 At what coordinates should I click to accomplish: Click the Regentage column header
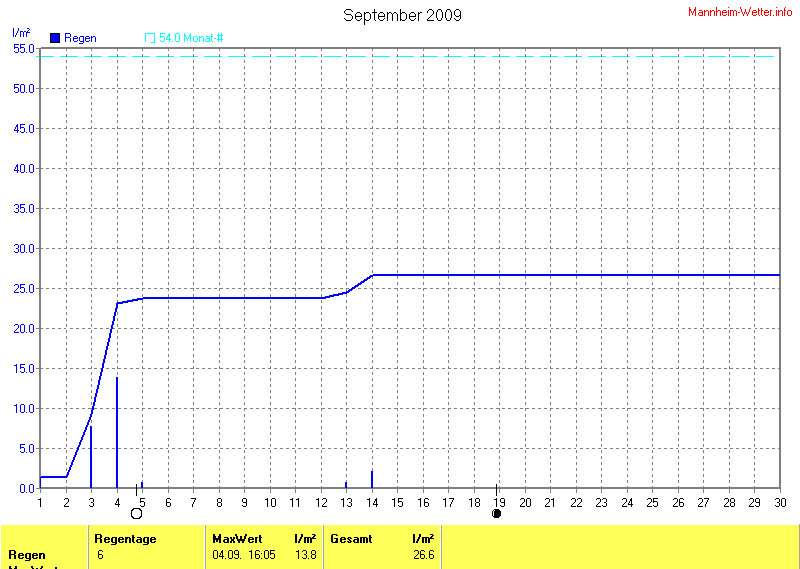click(125, 539)
